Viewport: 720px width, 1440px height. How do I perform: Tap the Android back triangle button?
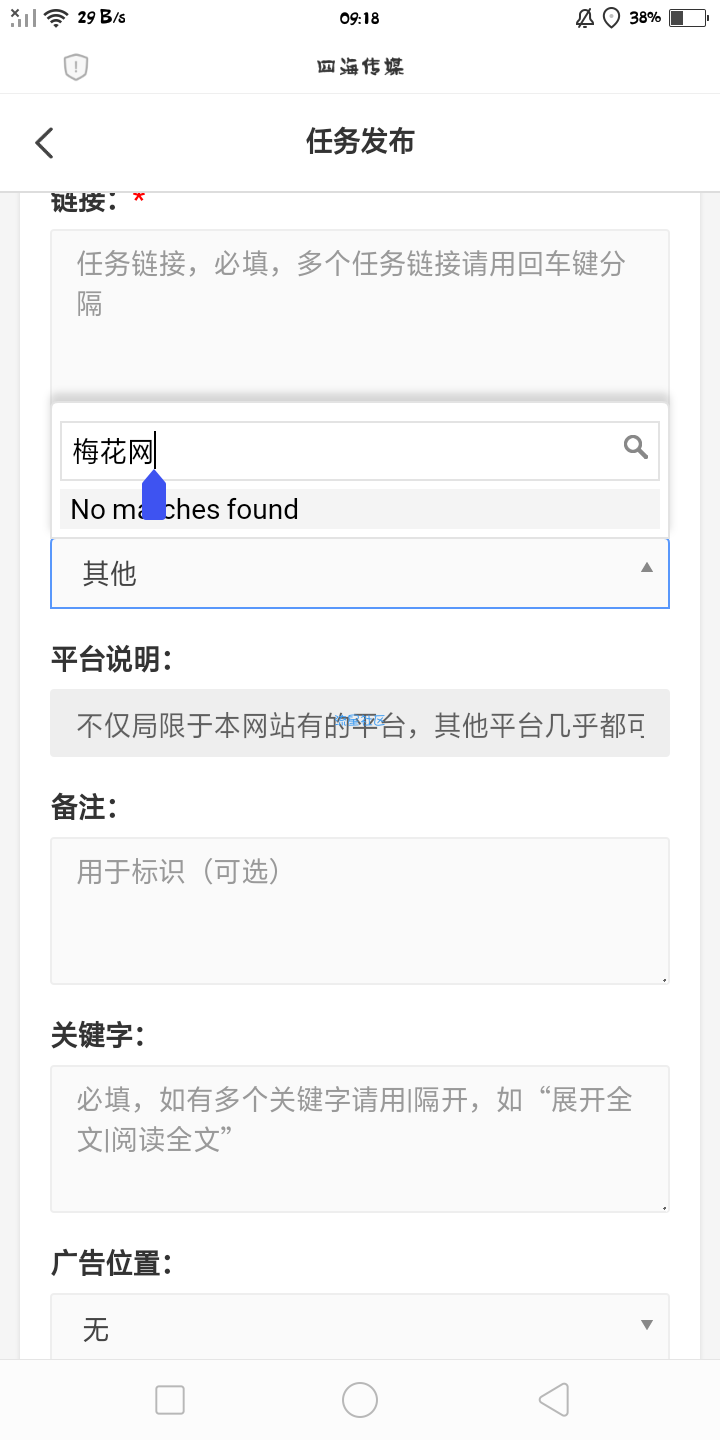553,1400
